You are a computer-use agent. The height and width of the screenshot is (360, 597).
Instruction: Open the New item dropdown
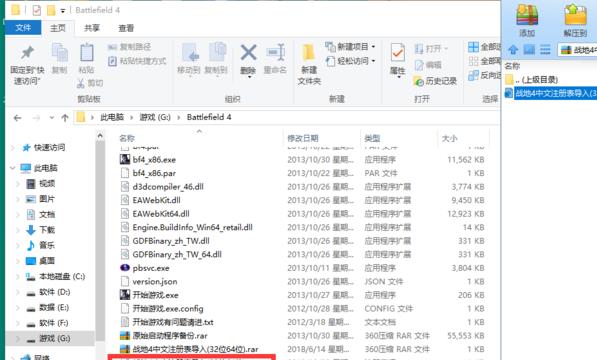point(350,47)
